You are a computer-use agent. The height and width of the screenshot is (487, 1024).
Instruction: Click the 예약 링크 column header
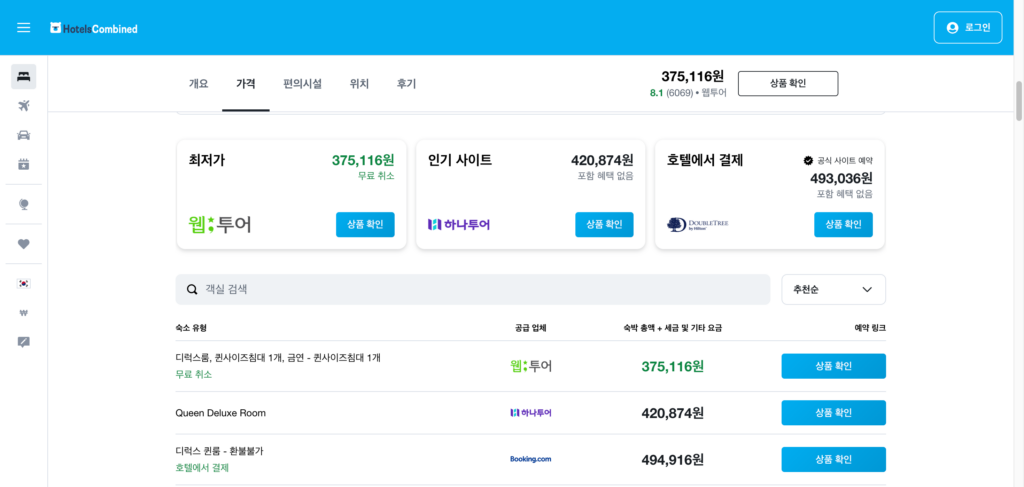[871, 328]
